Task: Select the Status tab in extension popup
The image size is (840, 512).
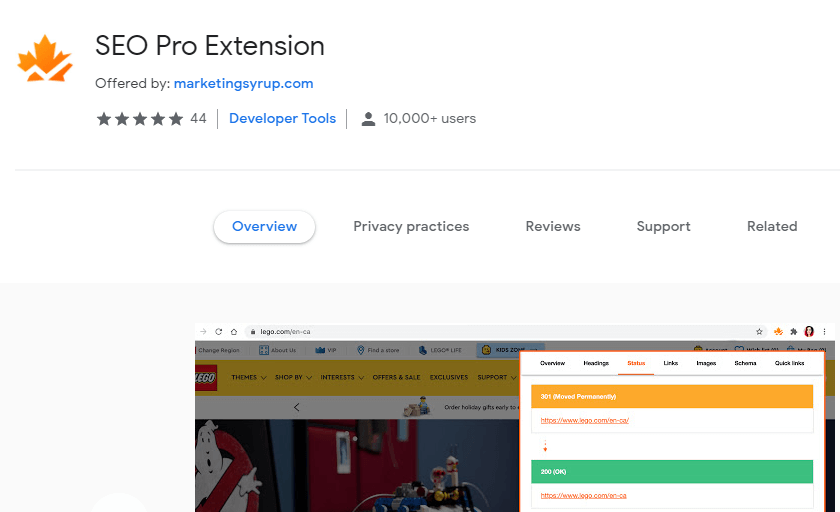Action: coord(636,363)
